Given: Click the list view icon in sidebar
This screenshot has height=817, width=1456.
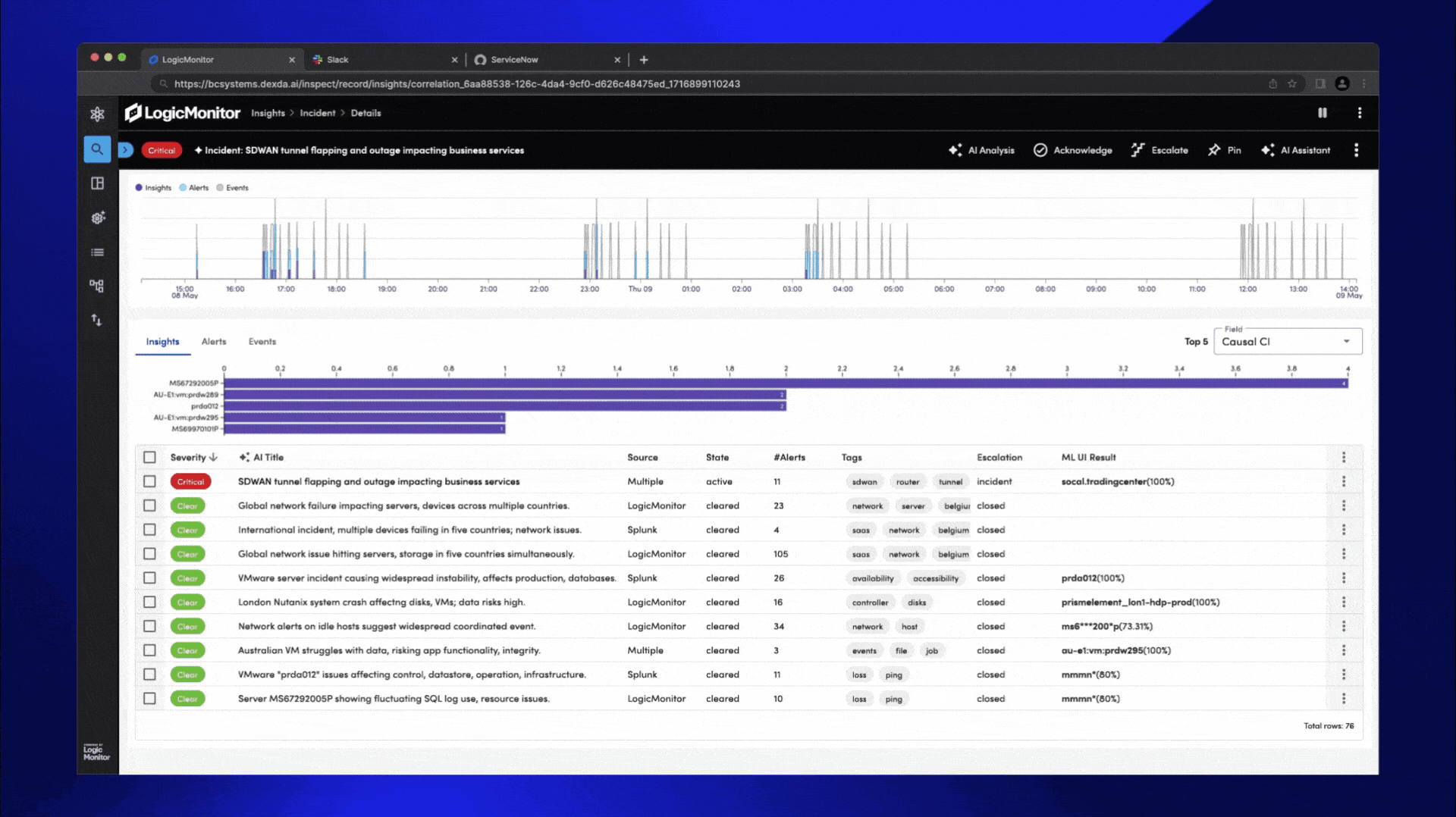Looking at the screenshot, I should tap(97, 252).
